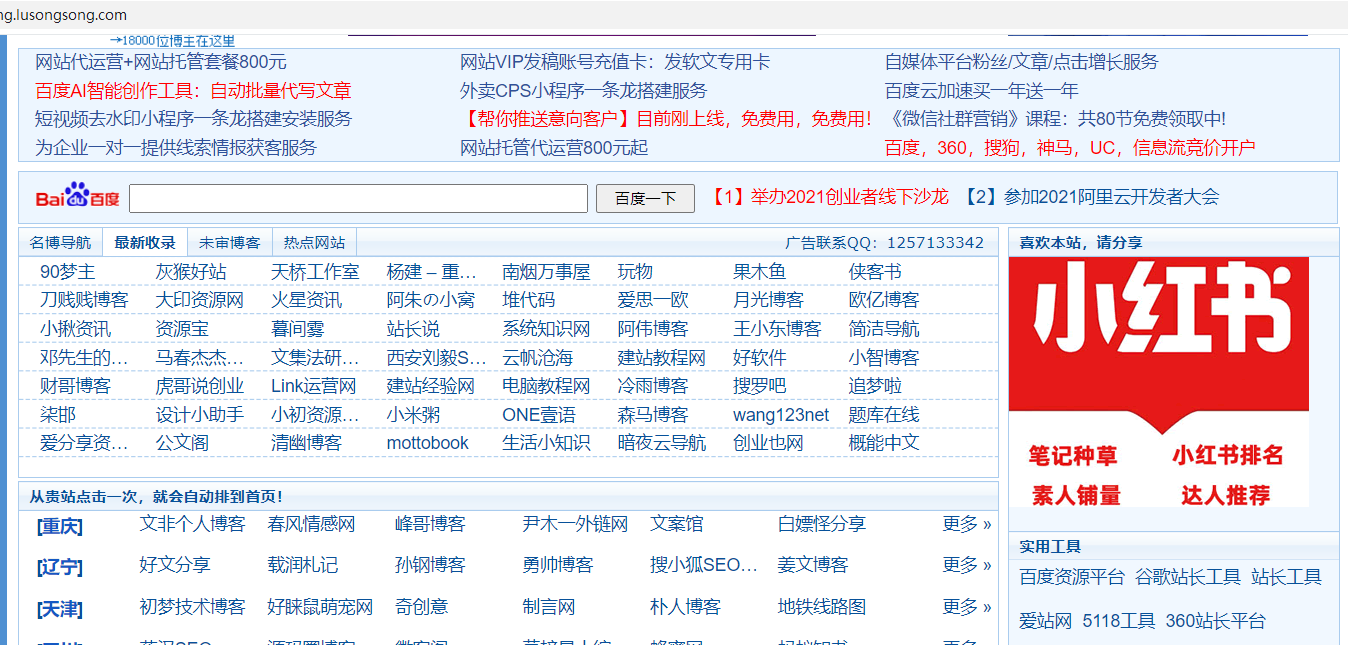
Task: Click the 月光博客 link
Action: coord(767,300)
